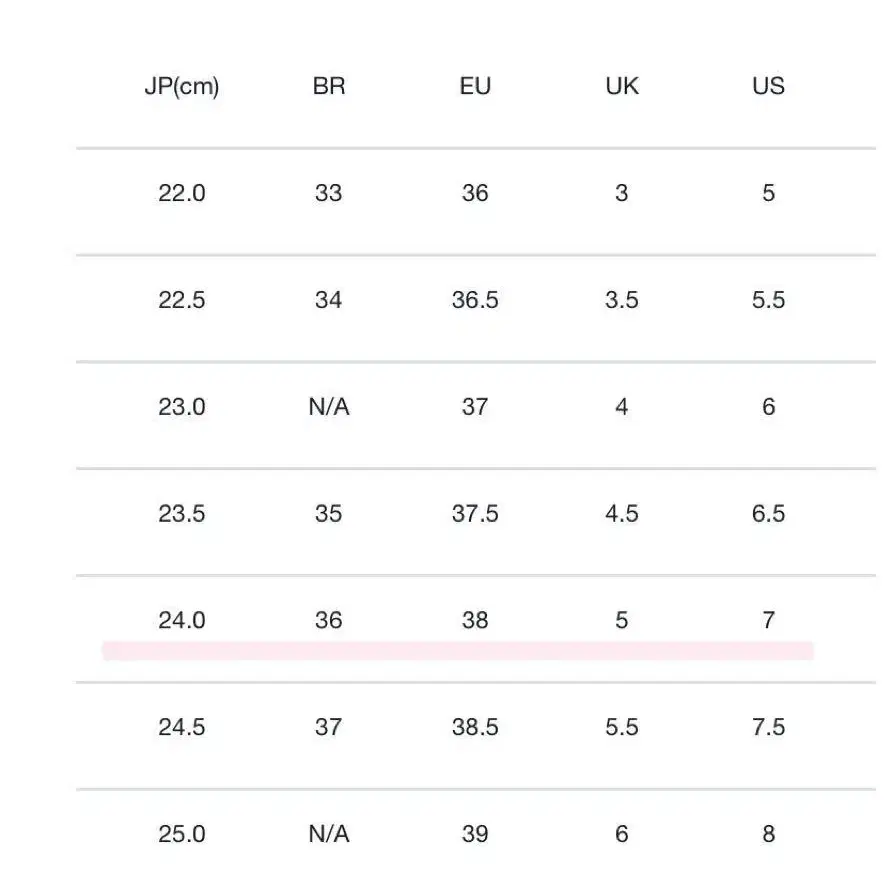Click the US column header
The height and width of the screenshot is (884, 884).
tap(768, 86)
